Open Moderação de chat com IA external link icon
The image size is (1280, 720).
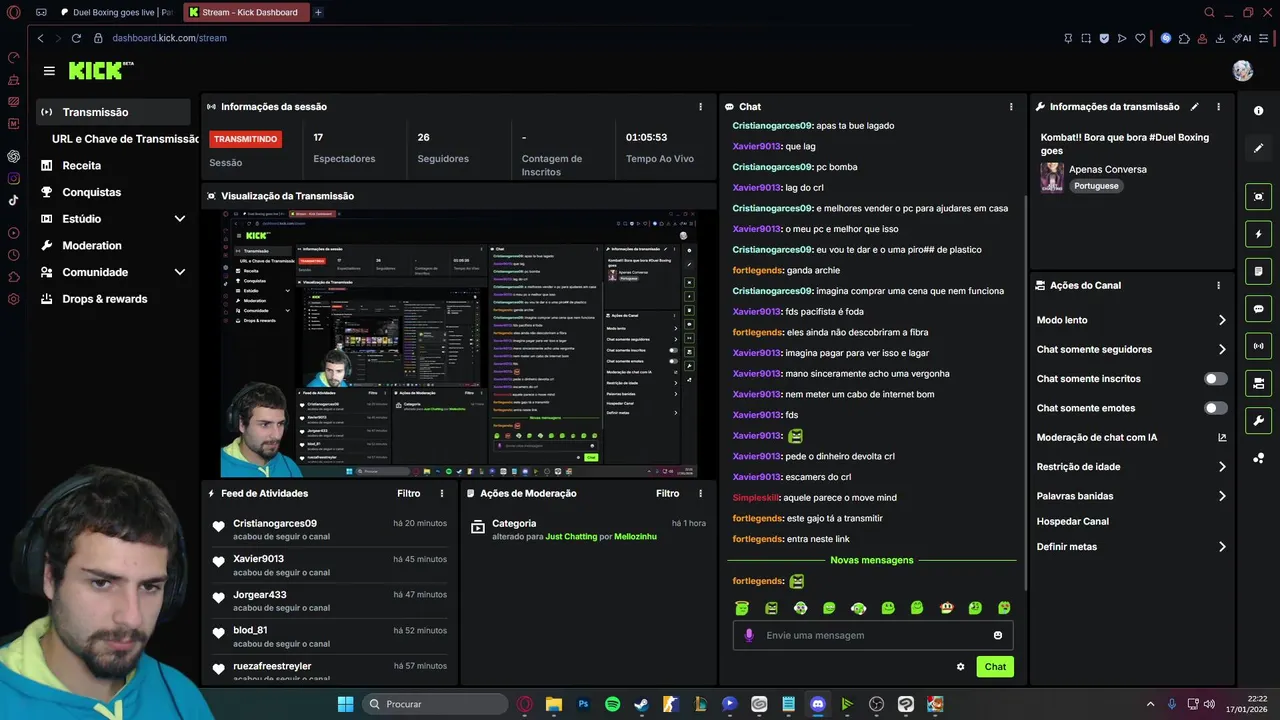pos(1221,438)
